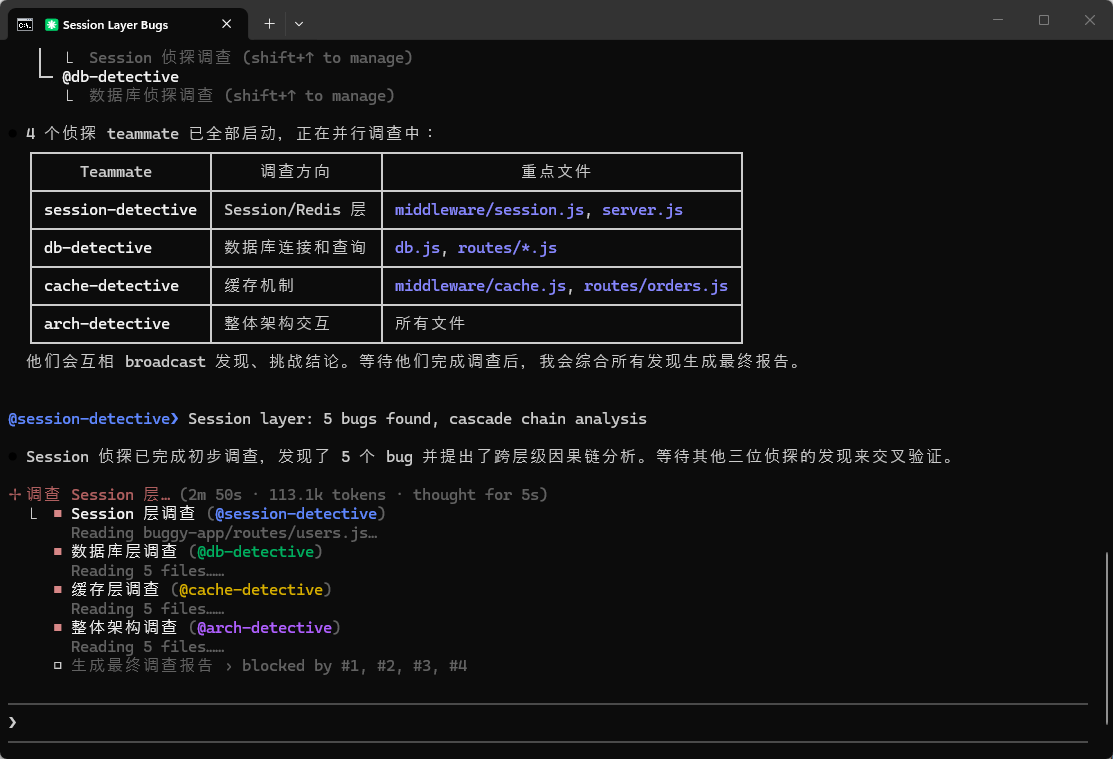This screenshot has height=759, width=1113.
Task: Open the routes/orders.js file link
Action: (655, 286)
